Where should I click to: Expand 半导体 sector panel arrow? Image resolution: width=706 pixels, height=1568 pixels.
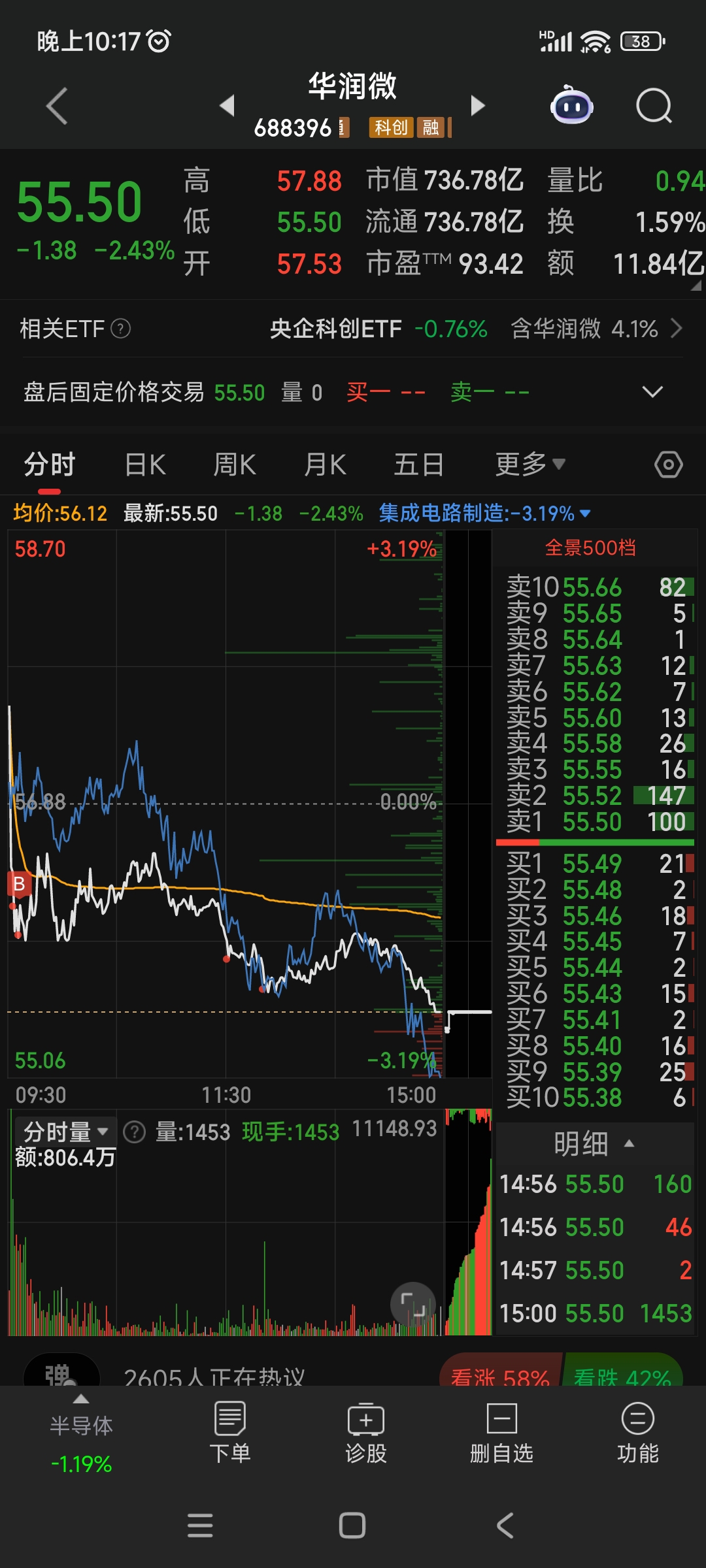pos(81,1399)
